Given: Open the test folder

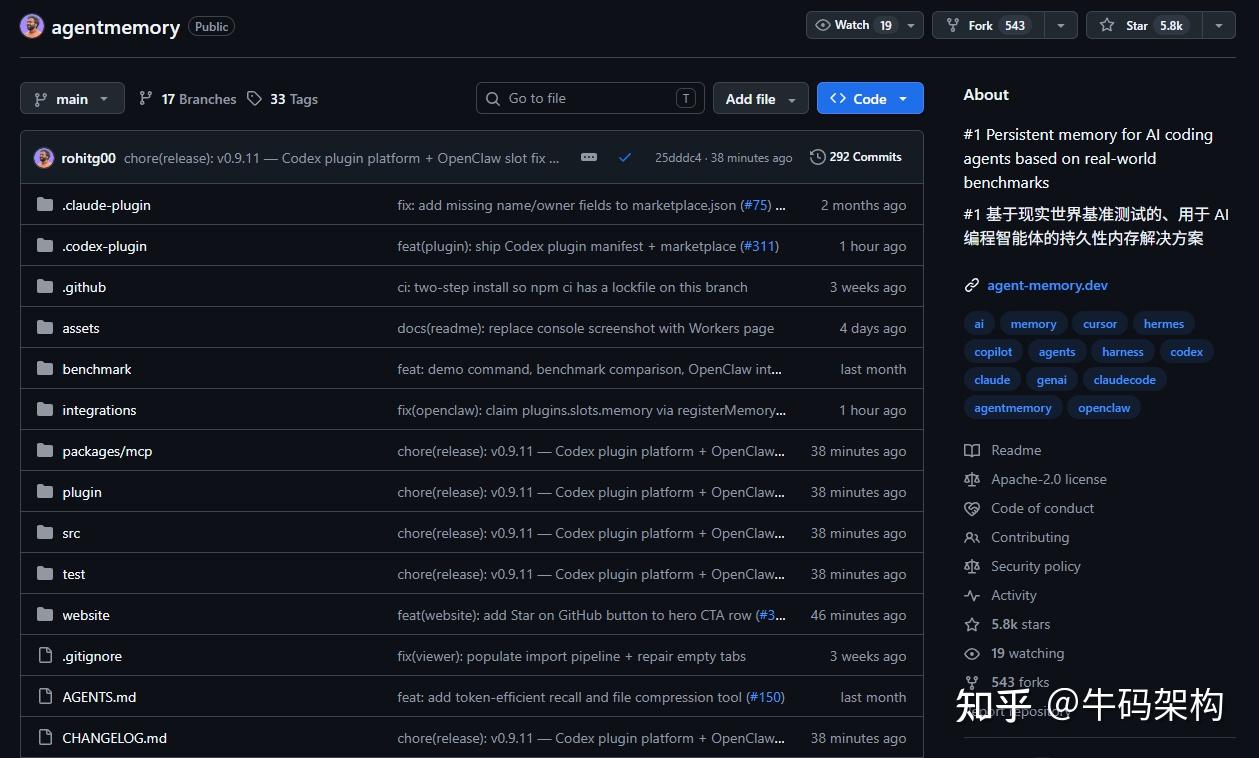Looking at the screenshot, I should [x=74, y=574].
